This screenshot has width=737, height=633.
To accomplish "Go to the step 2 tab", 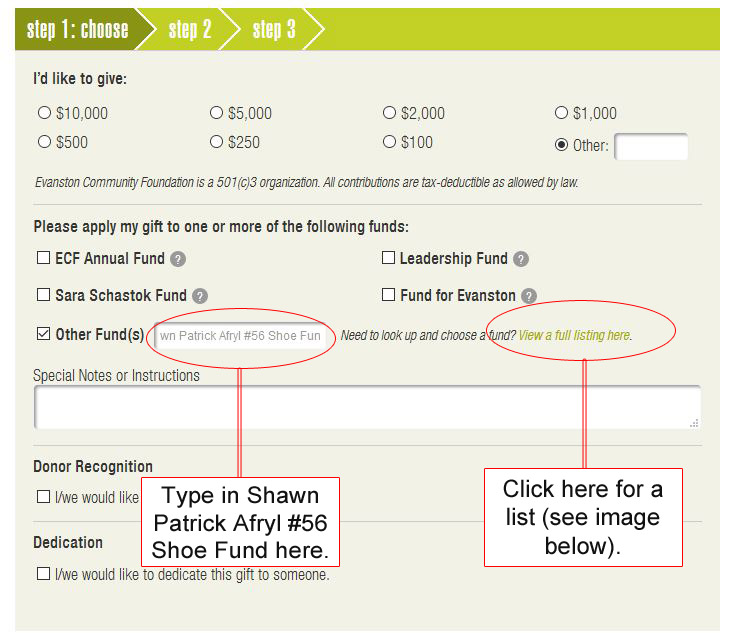I will pyautogui.click(x=190, y=29).
